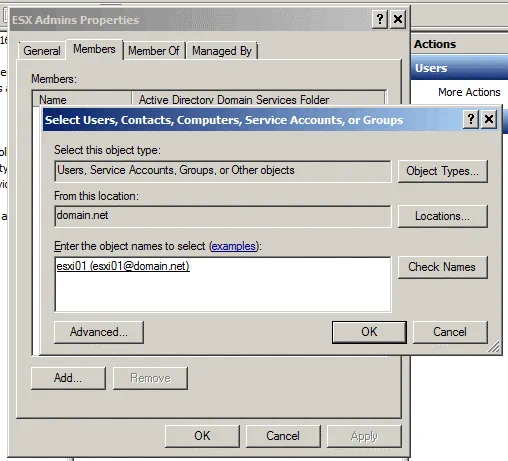This screenshot has height=461, width=508.
Task: Cancel the ESX Admins Properties window
Action: [283, 436]
